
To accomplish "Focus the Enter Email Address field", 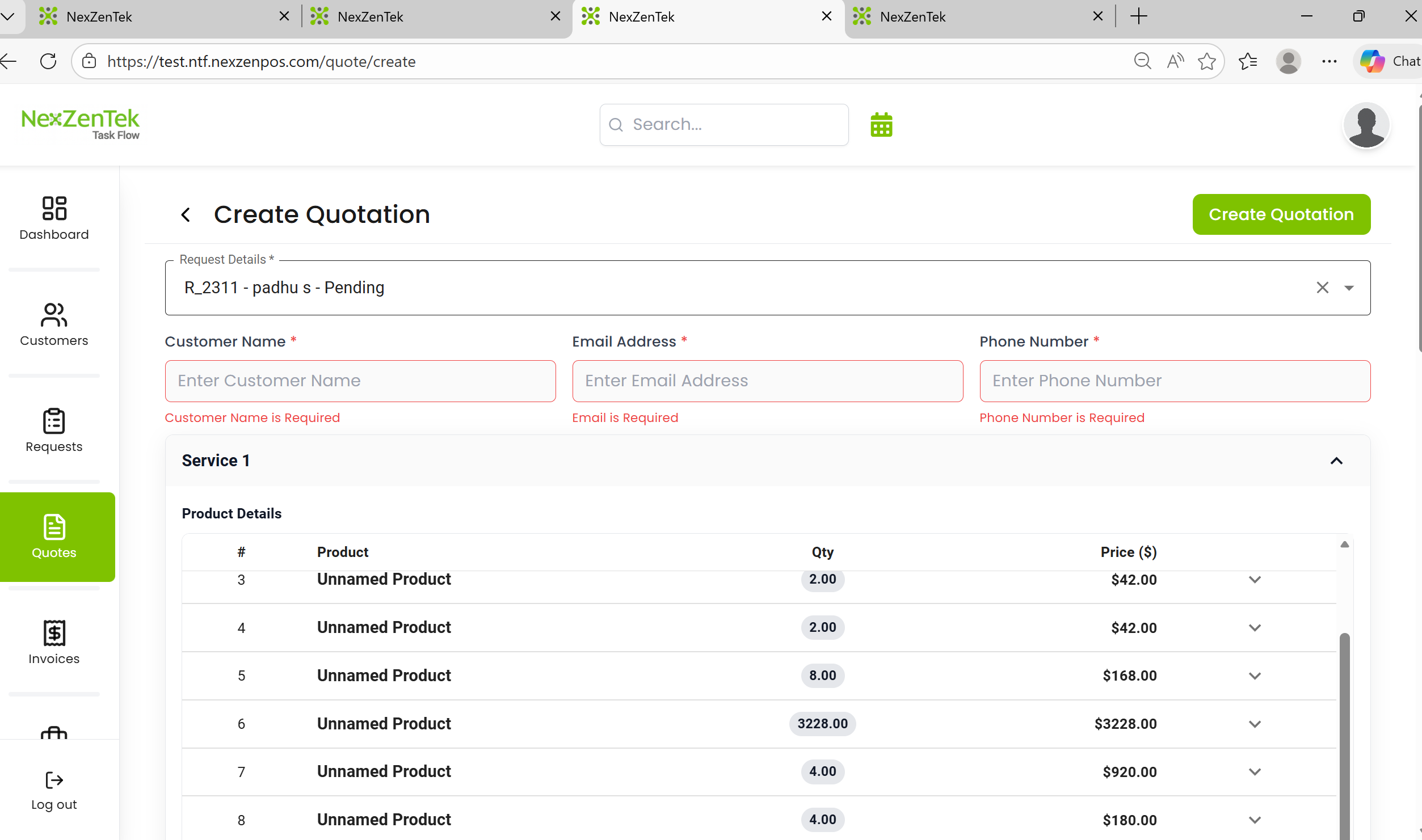I will point(767,381).
